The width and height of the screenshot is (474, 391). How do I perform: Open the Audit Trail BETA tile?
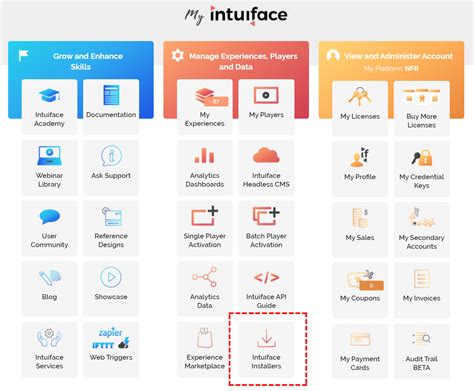coord(422,351)
